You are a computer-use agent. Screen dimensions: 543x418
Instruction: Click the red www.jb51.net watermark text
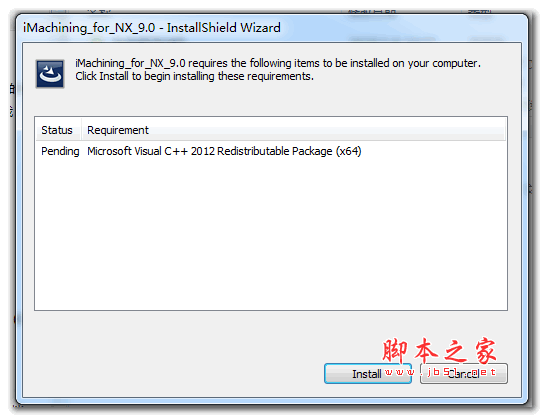pos(440,372)
